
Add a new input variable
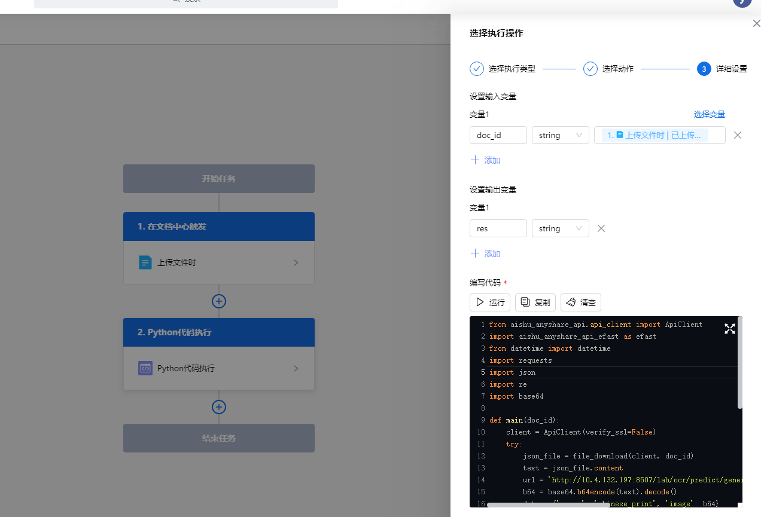pos(486,160)
